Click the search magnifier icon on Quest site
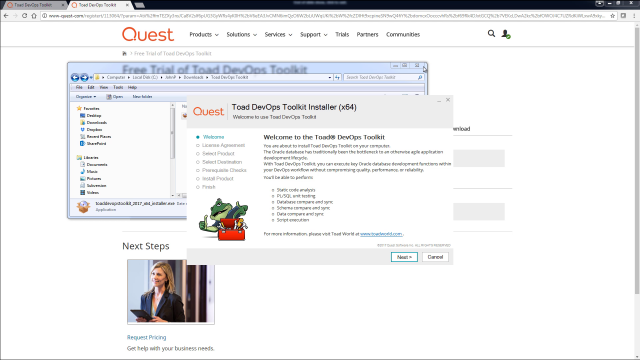 pyautogui.click(x=491, y=34)
